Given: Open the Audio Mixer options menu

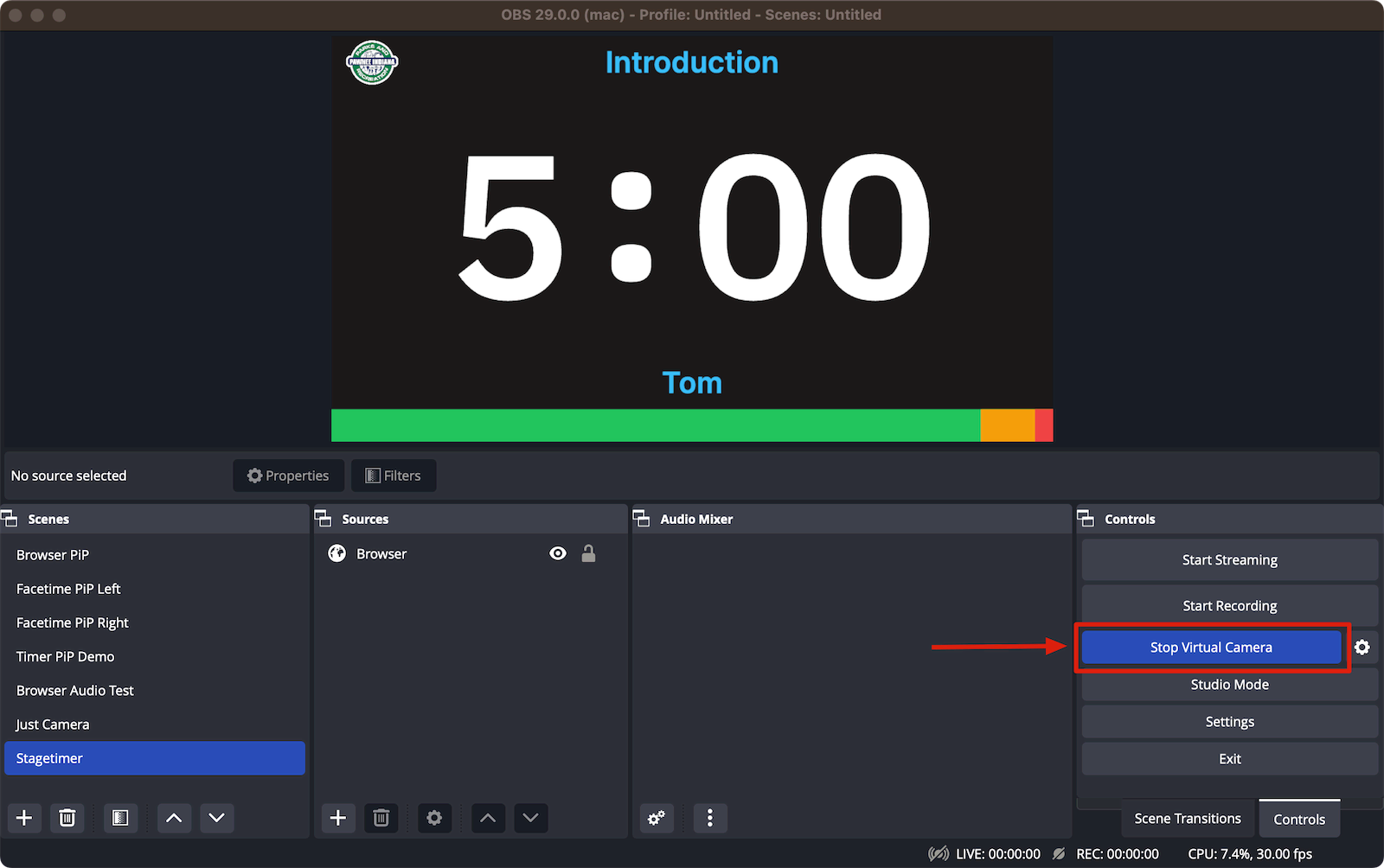Looking at the screenshot, I should point(709,818).
